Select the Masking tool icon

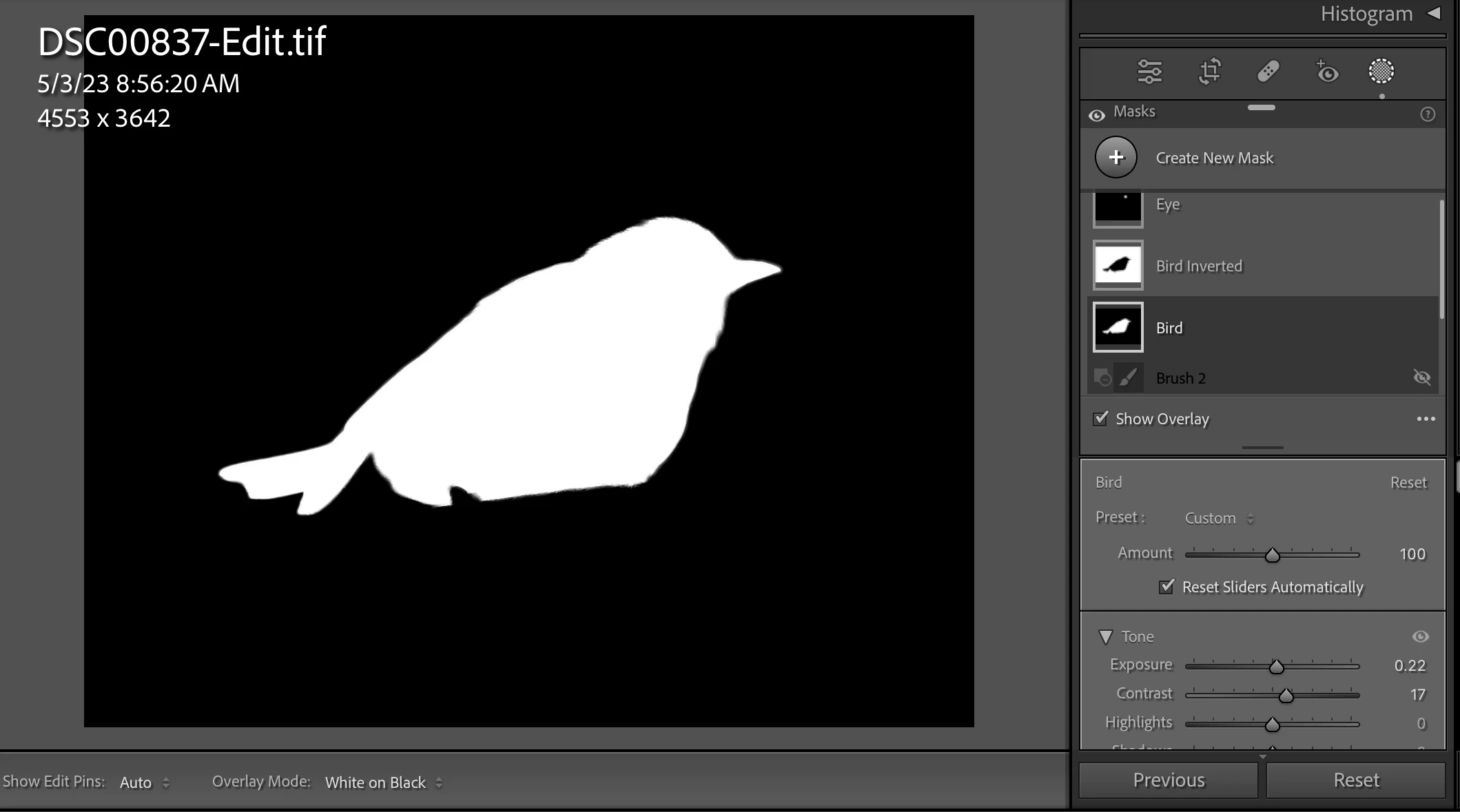(x=1381, y=72)
